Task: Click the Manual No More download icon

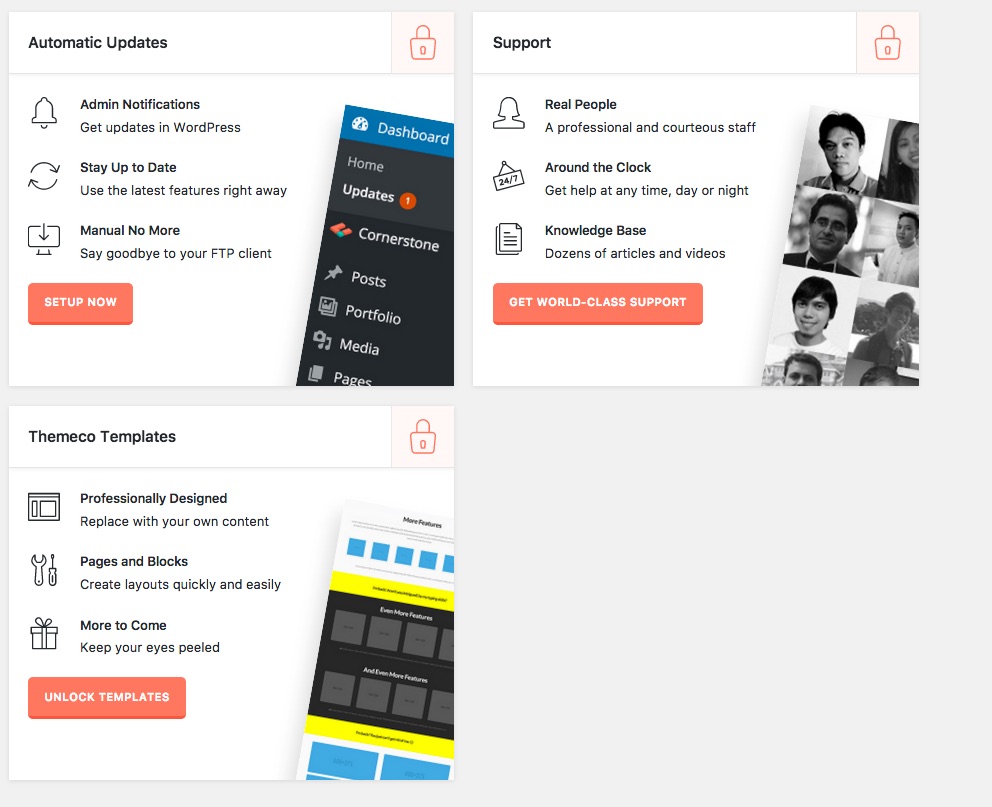Action: 44,240
